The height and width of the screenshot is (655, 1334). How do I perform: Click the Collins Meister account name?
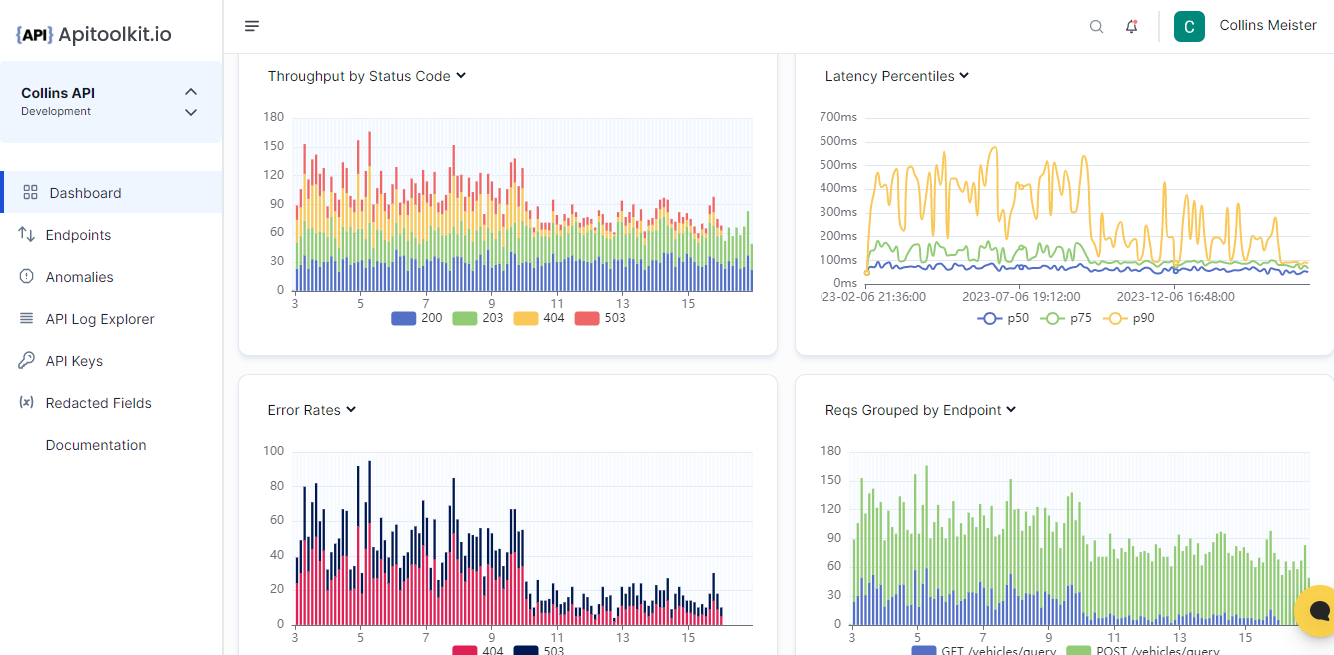click(1268, 25)
